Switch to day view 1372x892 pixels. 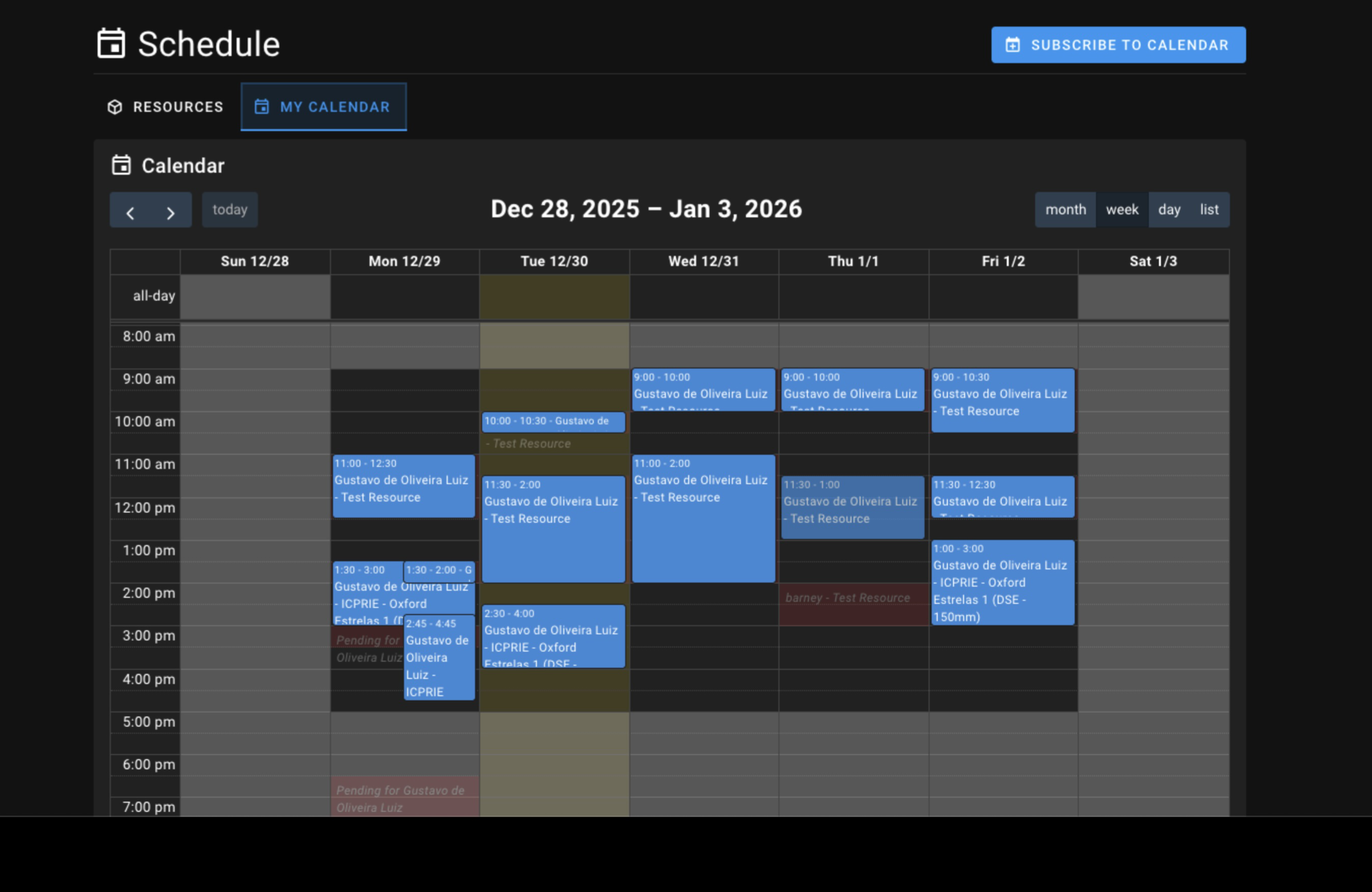click(x=1169, y=210)
